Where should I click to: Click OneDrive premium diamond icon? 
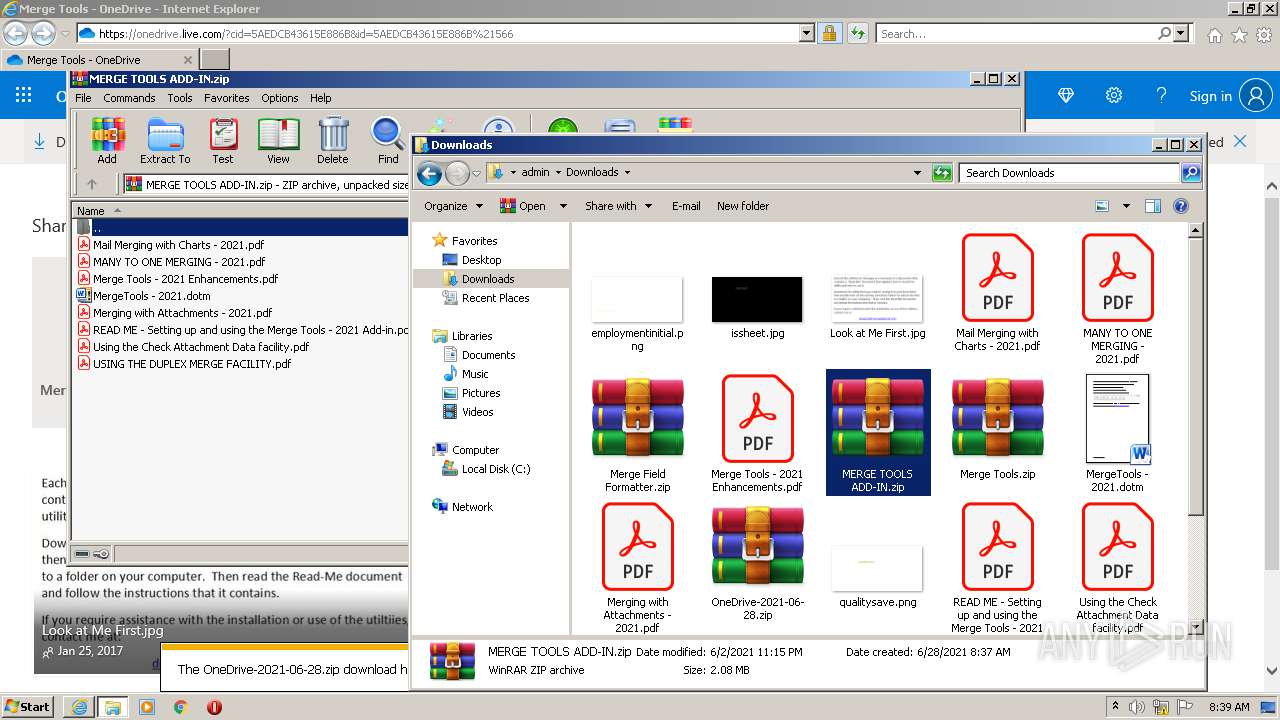point(1066,96)
